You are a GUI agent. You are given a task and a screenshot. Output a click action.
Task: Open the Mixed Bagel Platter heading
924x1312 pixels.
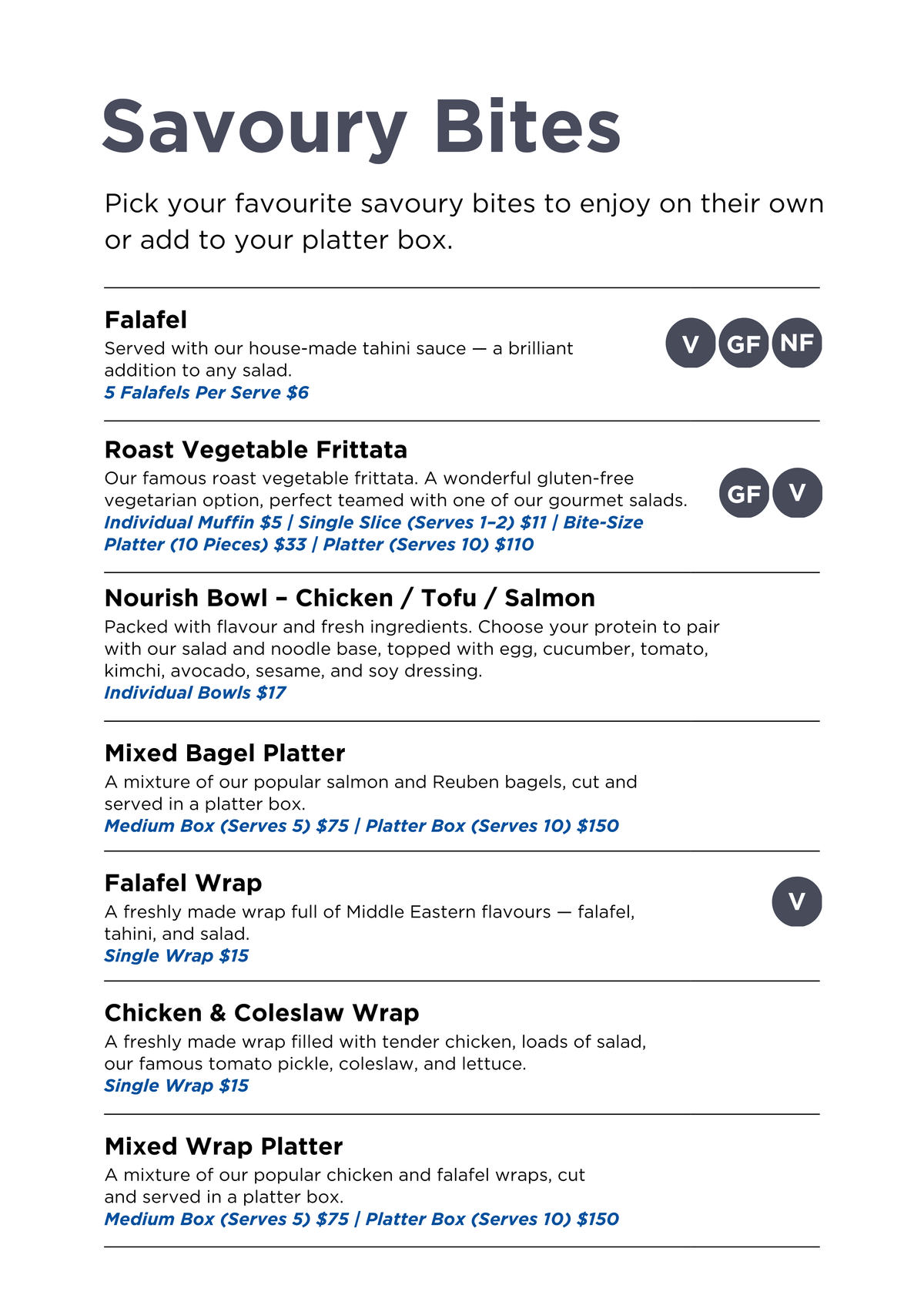(225, 753)
